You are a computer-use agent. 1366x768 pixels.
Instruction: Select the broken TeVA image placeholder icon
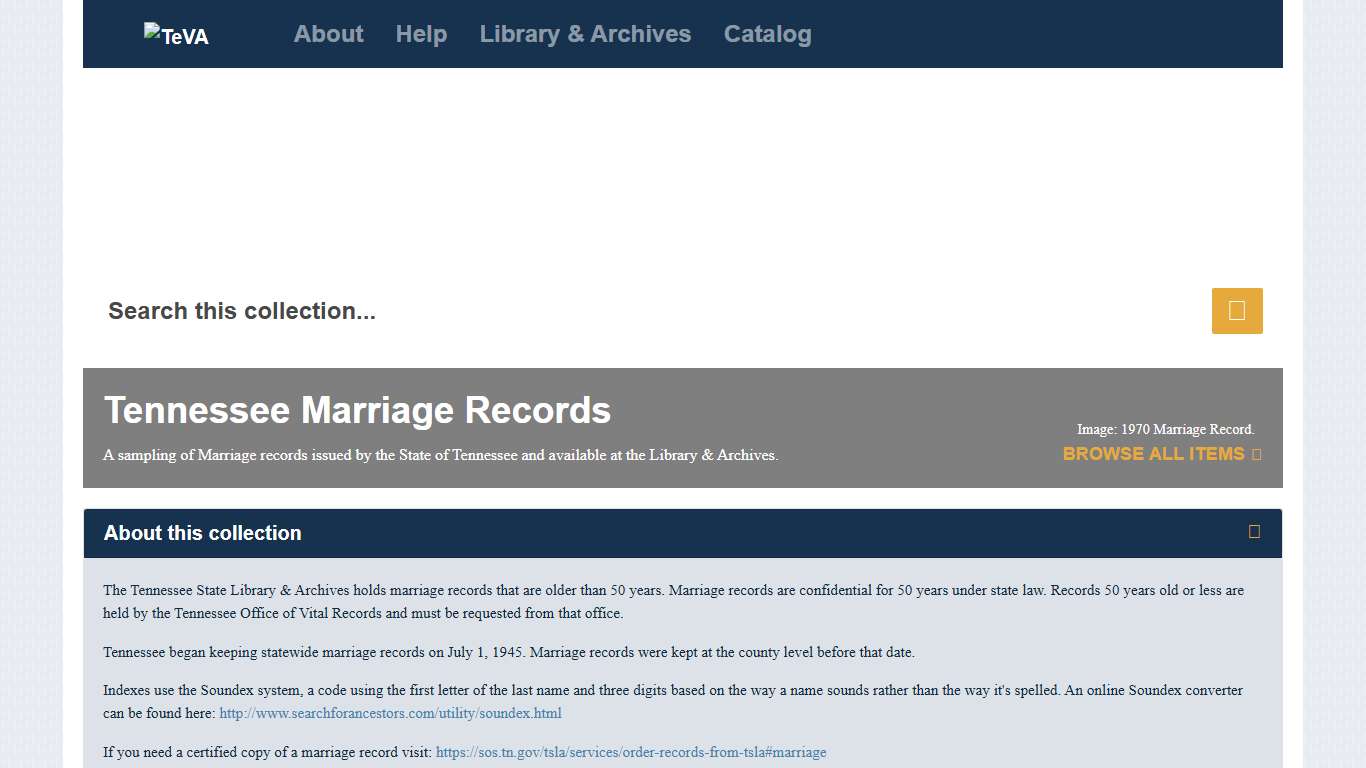pyautogui.click(x=176, y=33)
